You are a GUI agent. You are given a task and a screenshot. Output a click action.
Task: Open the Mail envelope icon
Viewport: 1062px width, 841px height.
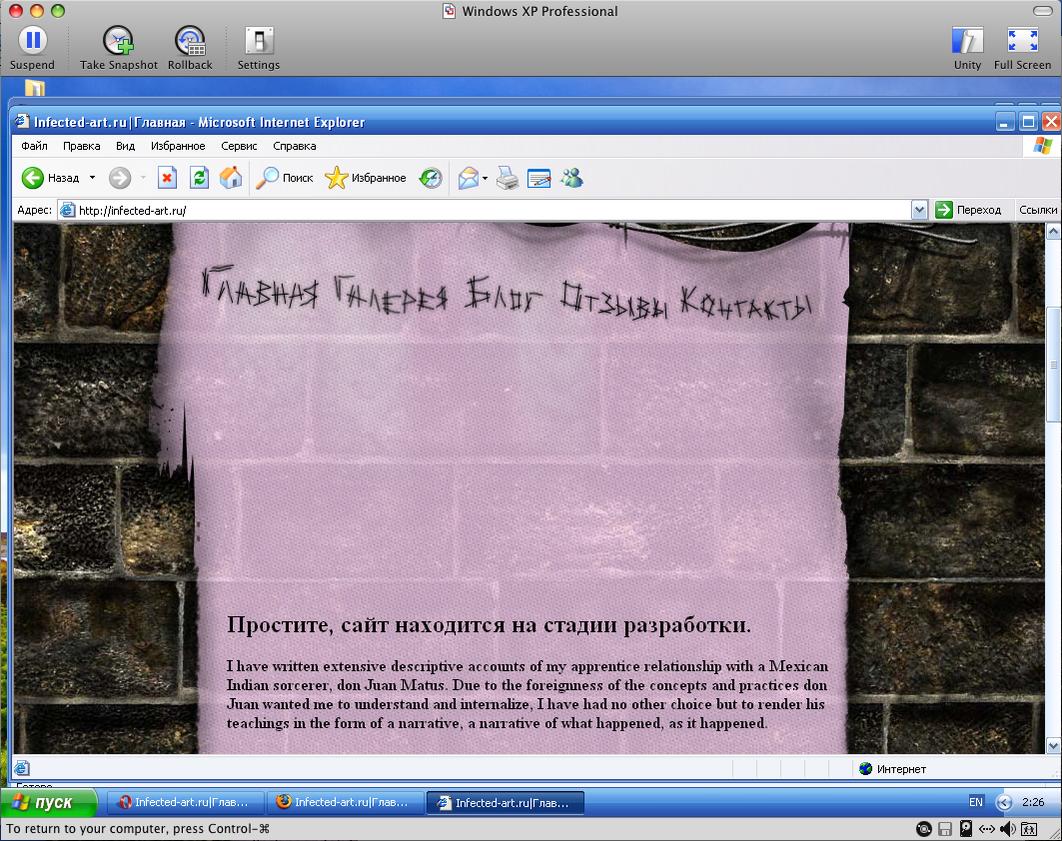[x=467, y=178]
